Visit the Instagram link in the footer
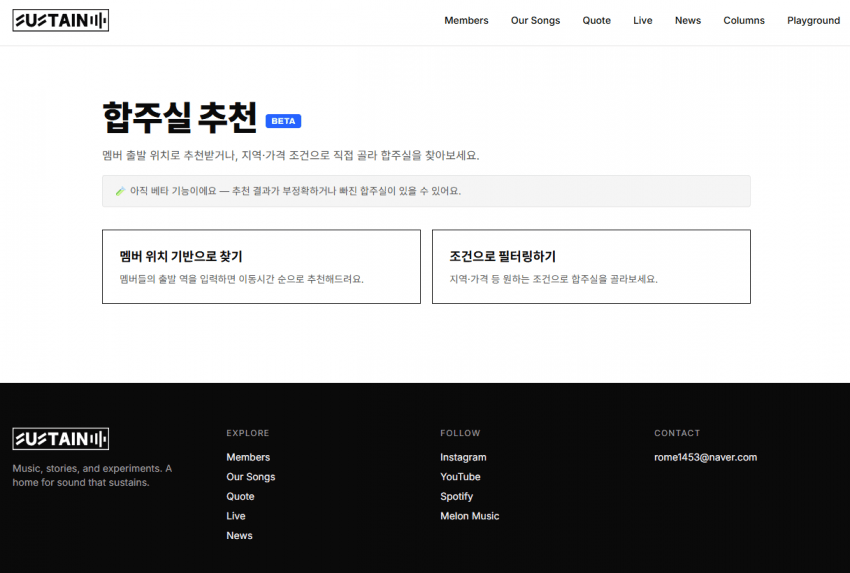 pos(463,457)
